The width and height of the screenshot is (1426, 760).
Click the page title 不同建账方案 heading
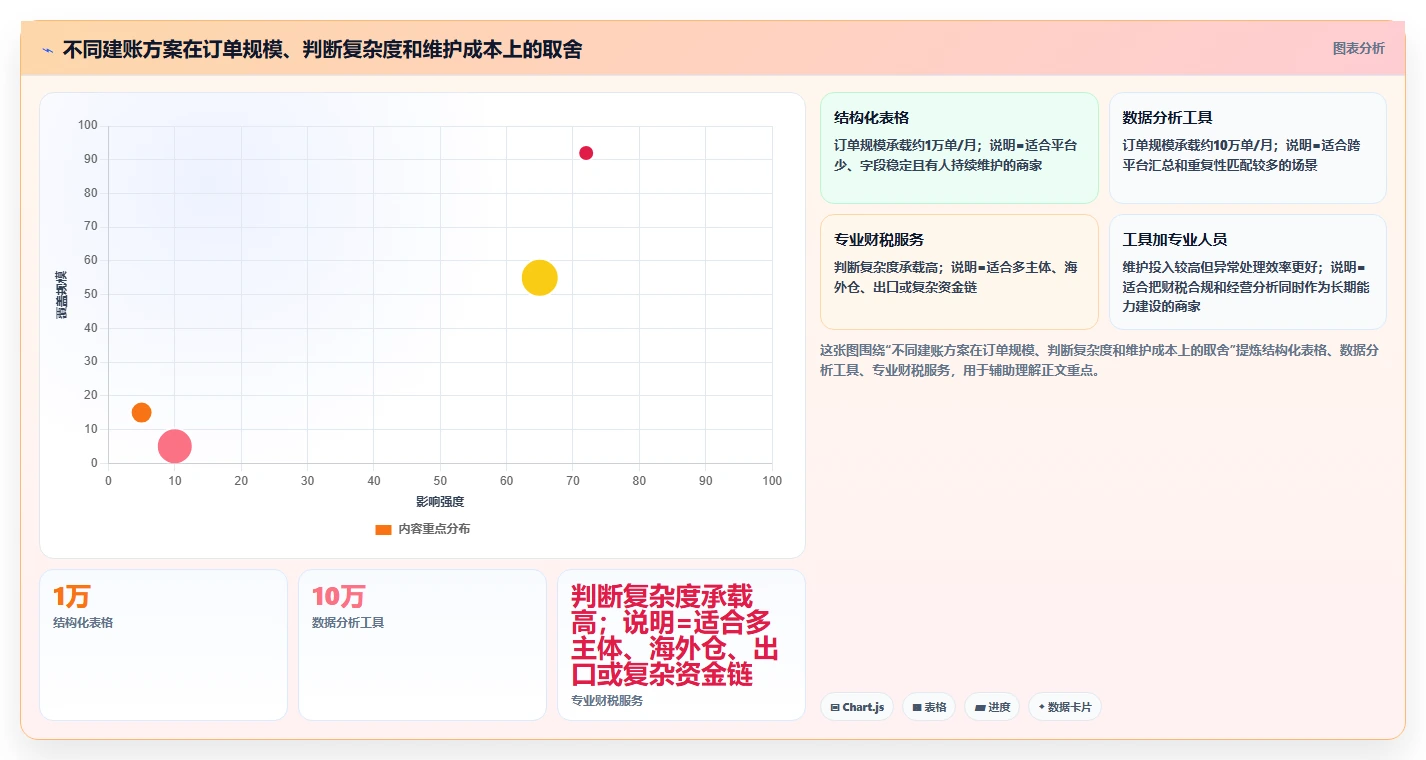tap(322, 49)
